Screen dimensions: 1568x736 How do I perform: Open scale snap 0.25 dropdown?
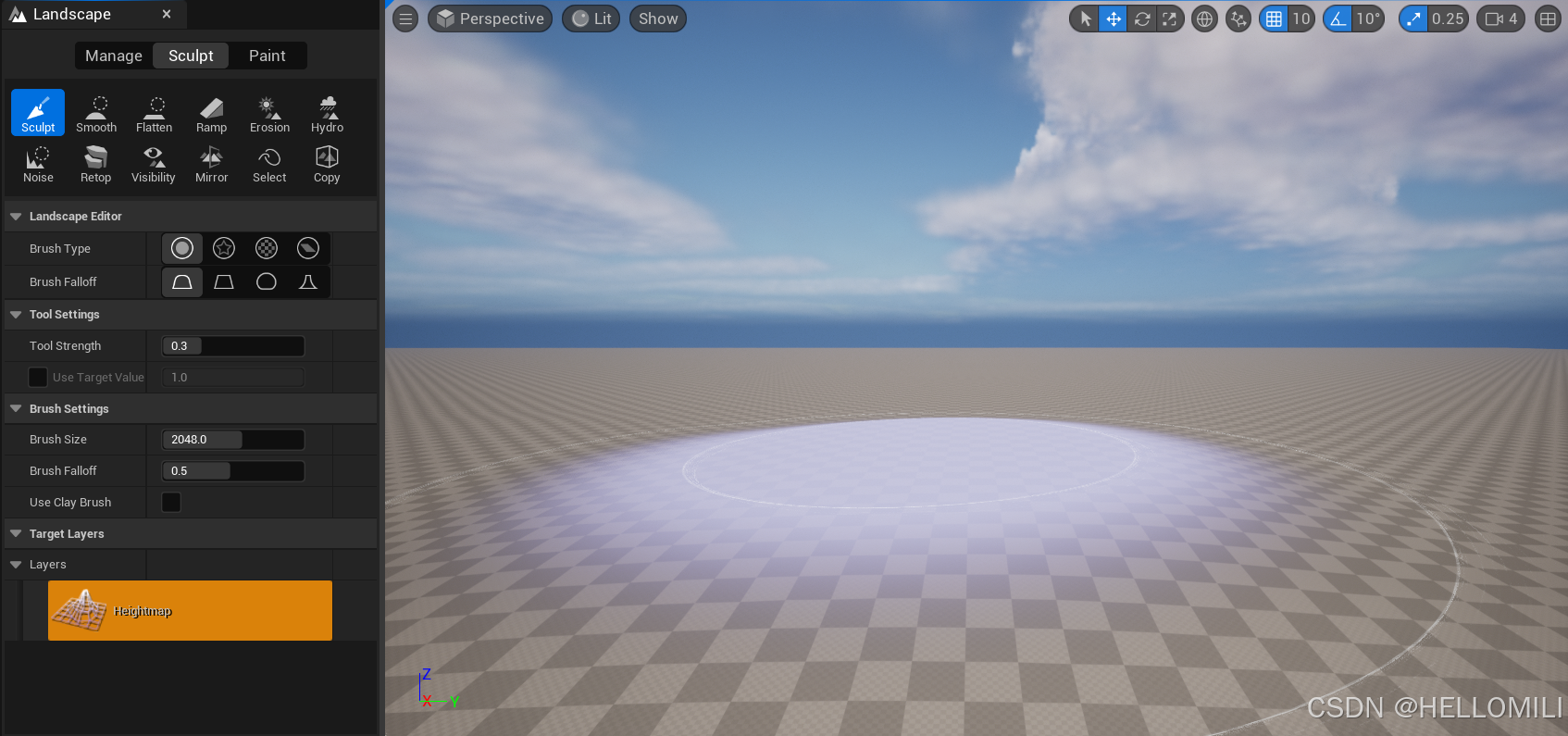[x=1448, y=19]
